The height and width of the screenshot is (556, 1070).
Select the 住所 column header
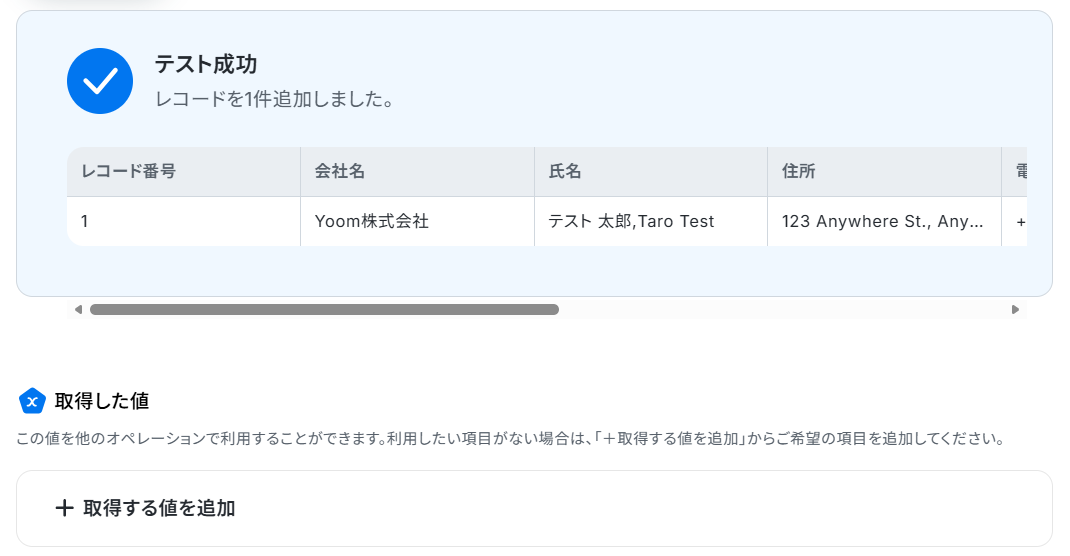pos(884,171)
